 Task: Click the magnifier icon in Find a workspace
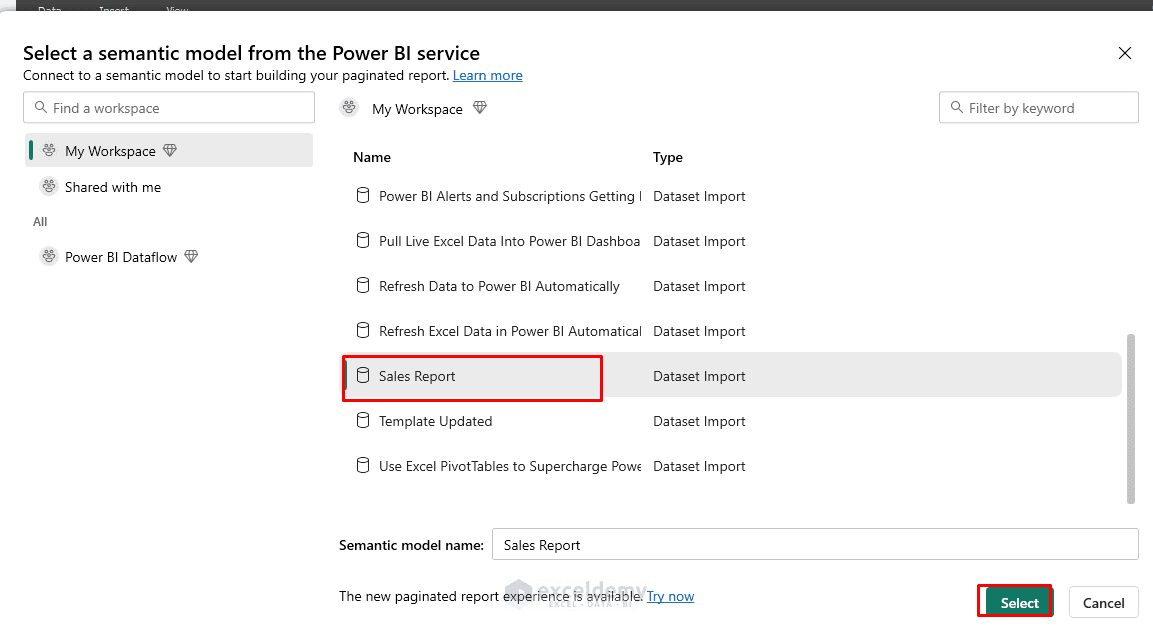click(41, 107)
